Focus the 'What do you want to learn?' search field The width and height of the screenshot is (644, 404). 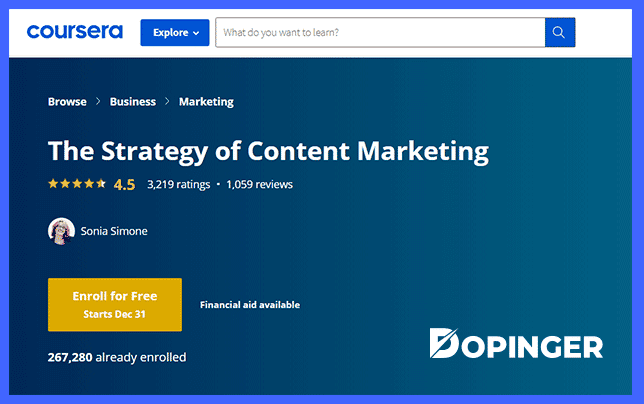coord(380,32)
